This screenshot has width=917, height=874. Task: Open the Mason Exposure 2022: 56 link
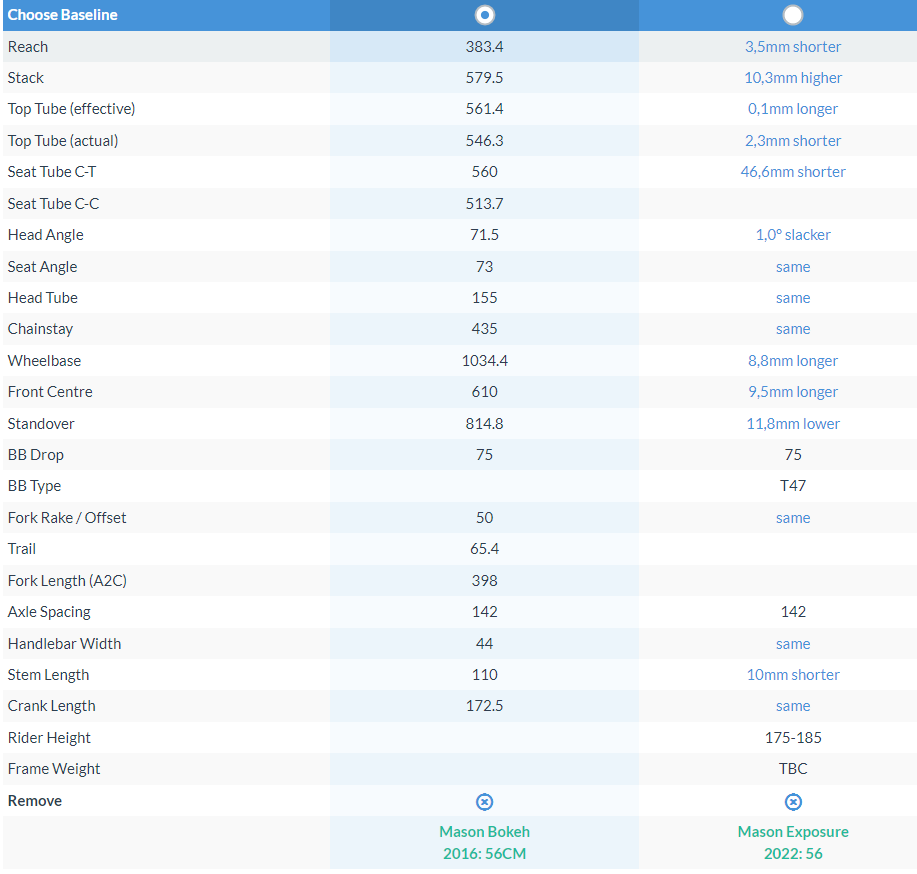point(793,842)
